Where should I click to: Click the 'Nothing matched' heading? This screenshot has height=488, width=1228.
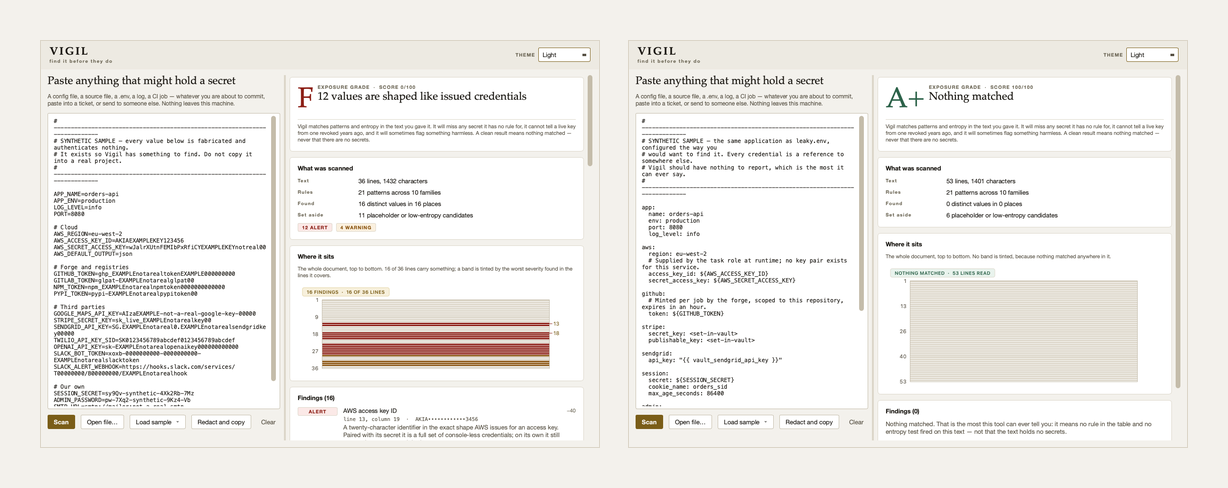point(971,97)
